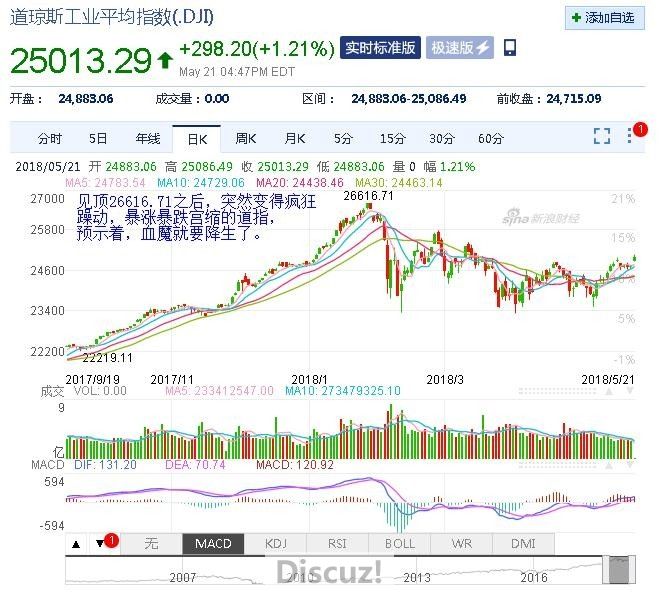Click the 成交量 value 0.00

pyautogui.click(x=216, y=99)
